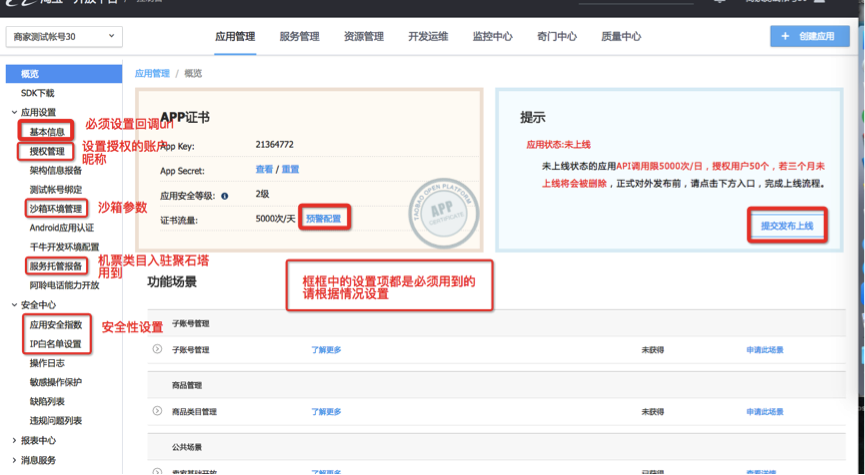Click the 2级 security level value
Viewport: 865px width, 475px height.
(x=262, y=194)
